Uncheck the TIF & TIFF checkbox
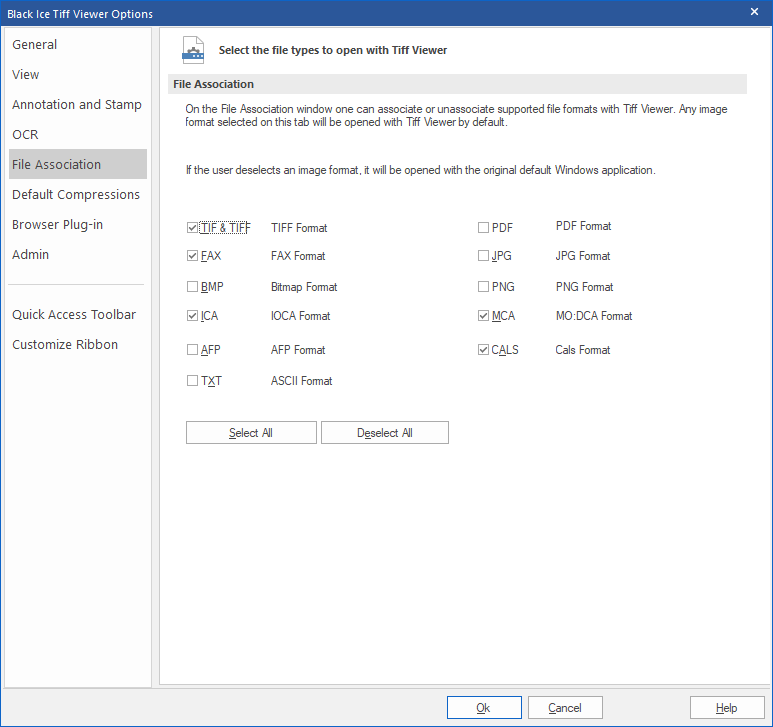Screen dimensions: 773x727 (192, 228)
